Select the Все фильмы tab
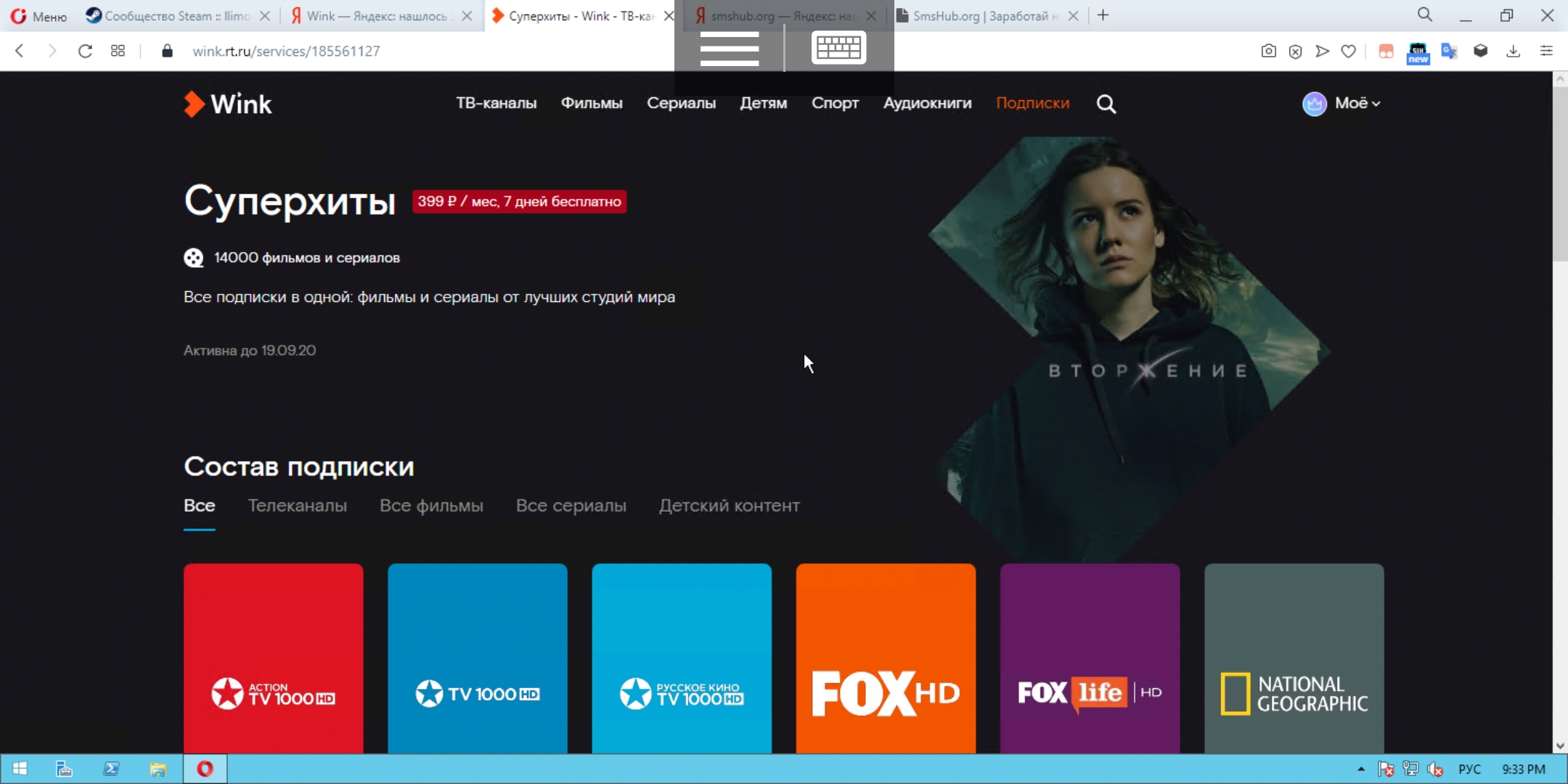The width and height of the screenshot is (1568, 784). [431, 505]
